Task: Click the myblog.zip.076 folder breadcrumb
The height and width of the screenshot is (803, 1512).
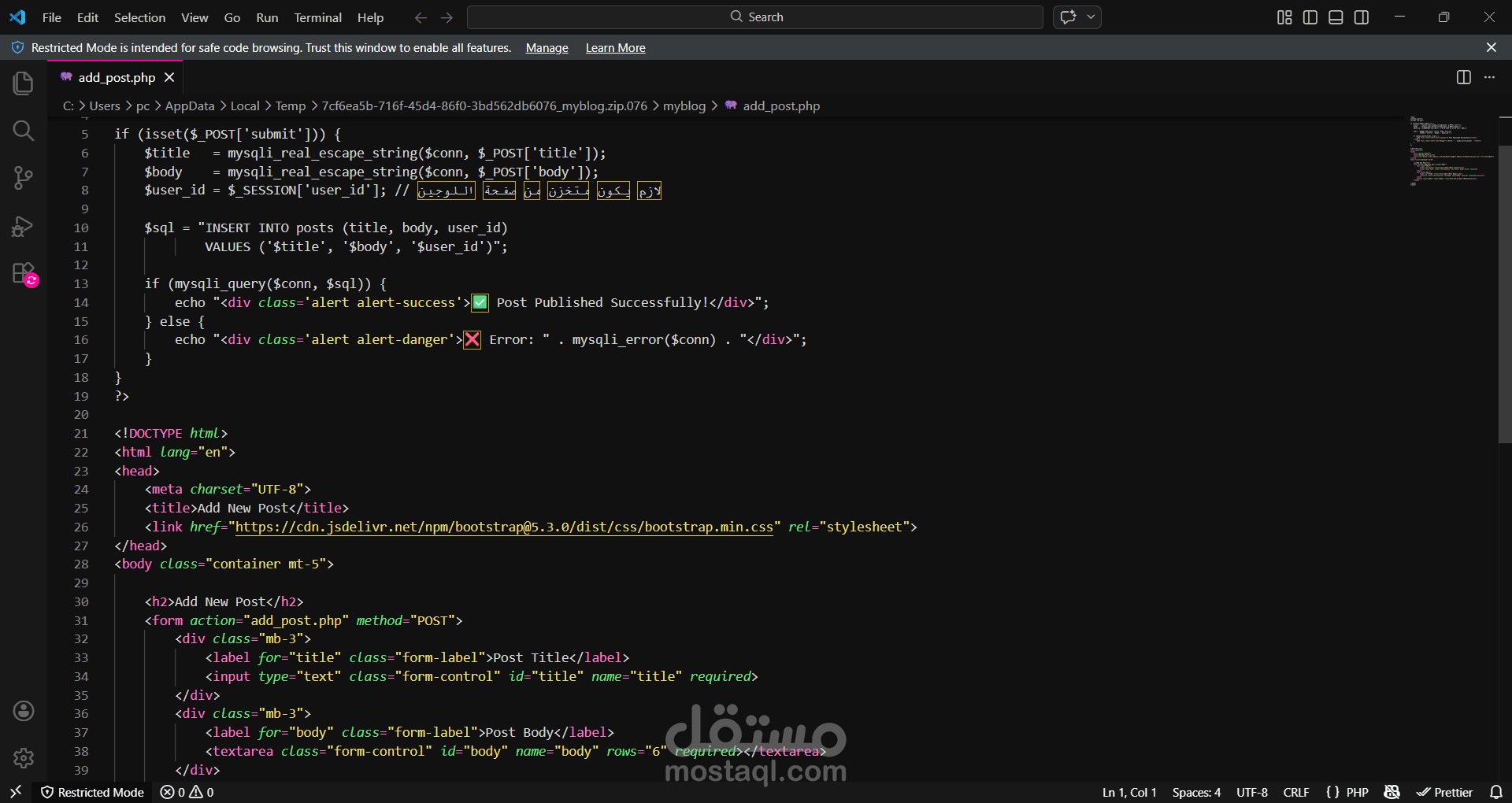Action: pyautogui.click(x=484, y=105)
